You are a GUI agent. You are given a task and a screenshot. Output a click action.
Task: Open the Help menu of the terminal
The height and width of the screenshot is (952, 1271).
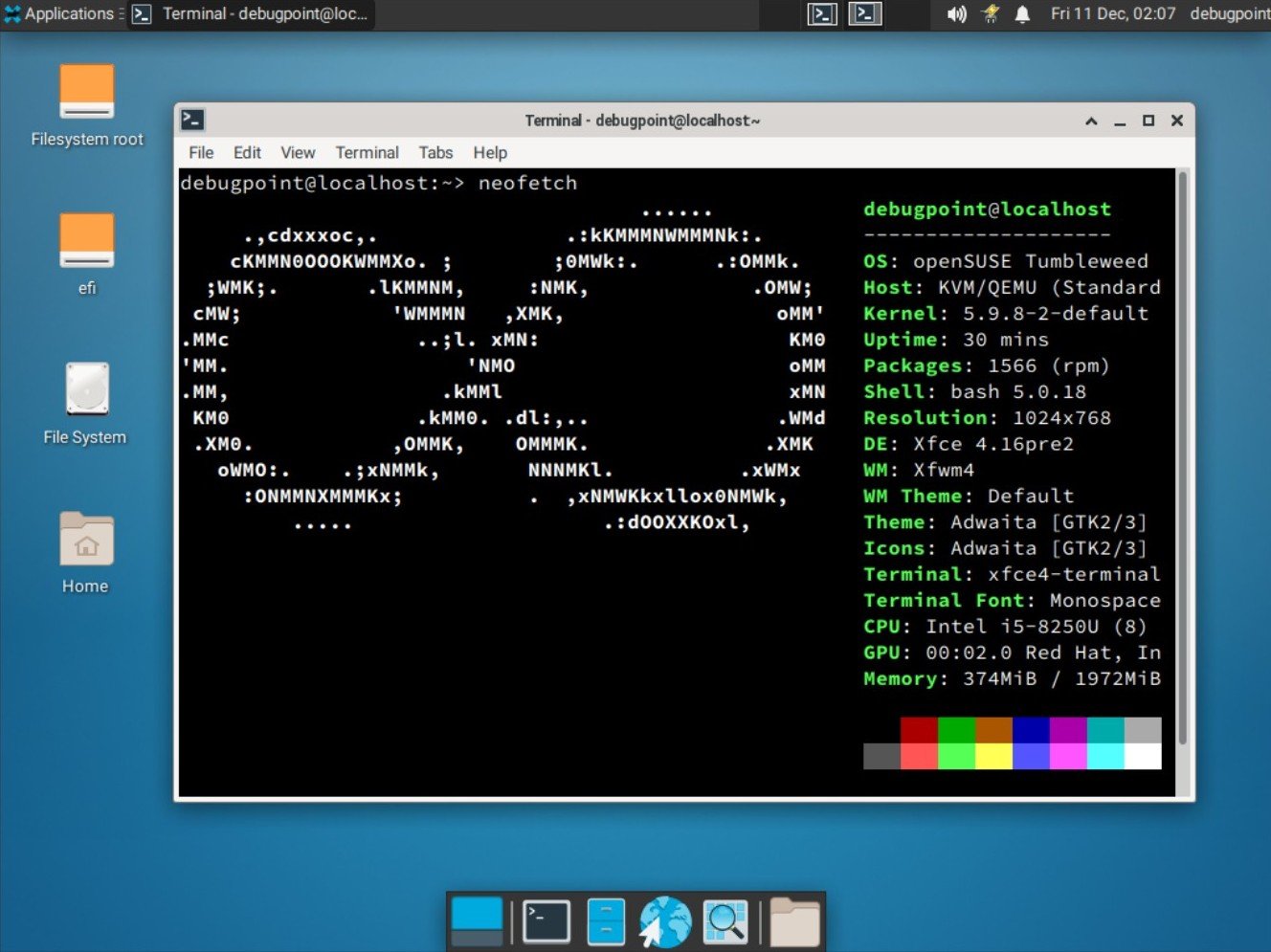[490, 152]
